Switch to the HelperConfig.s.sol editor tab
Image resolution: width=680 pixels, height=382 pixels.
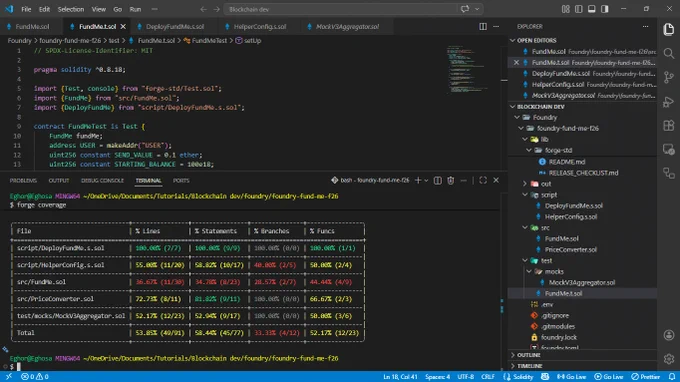tap(260, 26)
